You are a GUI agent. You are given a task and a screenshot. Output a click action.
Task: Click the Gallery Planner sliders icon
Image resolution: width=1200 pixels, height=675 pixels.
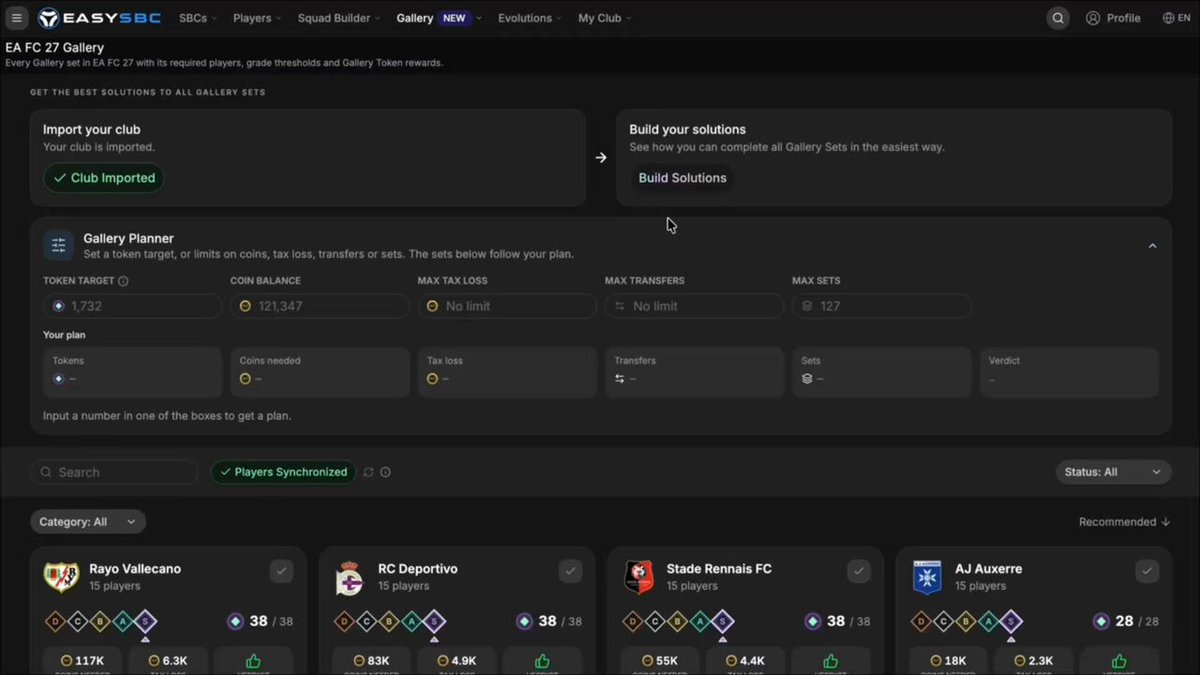click(58, 245)
